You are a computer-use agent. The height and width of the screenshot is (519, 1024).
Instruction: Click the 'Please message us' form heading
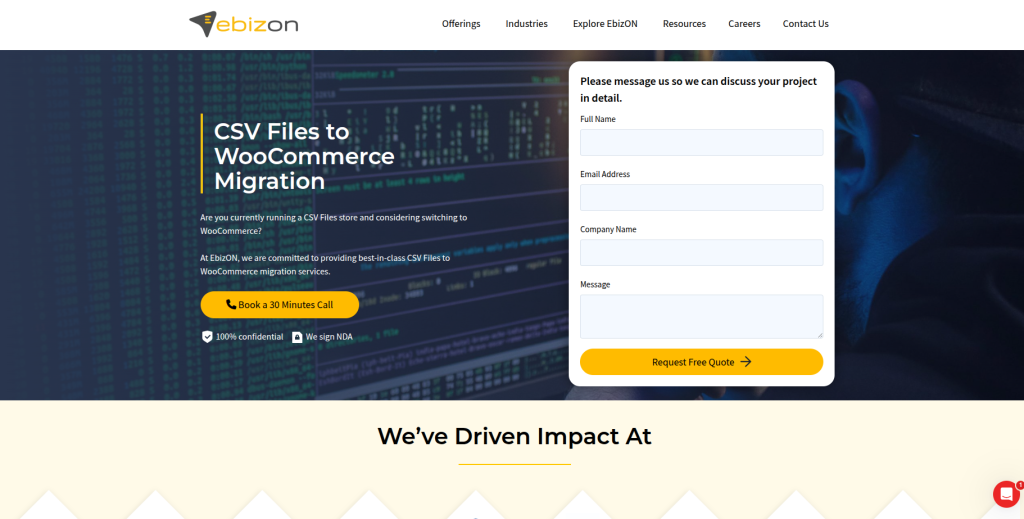[x=699, y=89]
